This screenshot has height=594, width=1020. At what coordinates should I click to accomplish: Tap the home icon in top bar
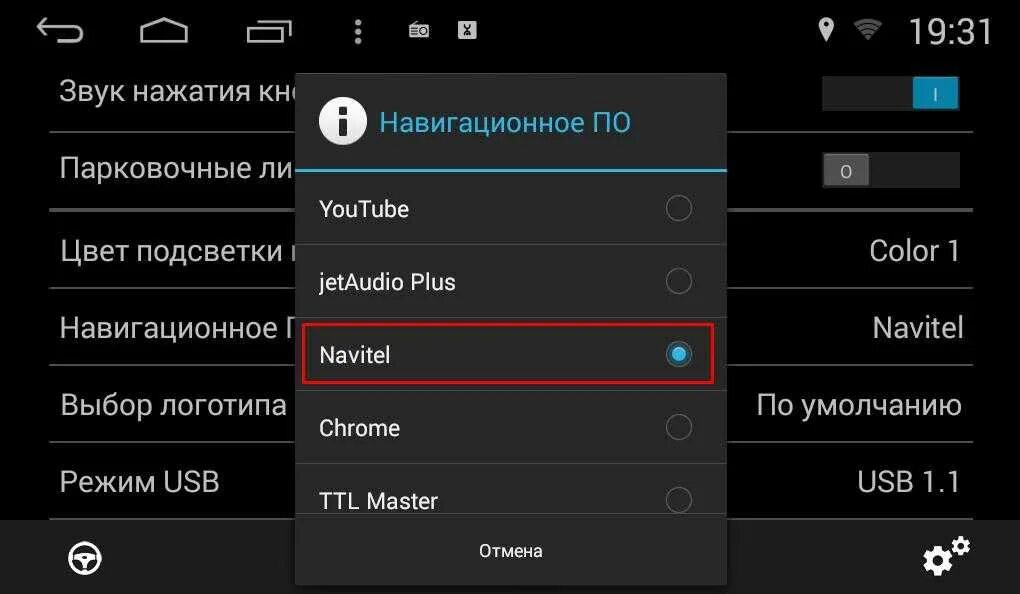(164, 31)
